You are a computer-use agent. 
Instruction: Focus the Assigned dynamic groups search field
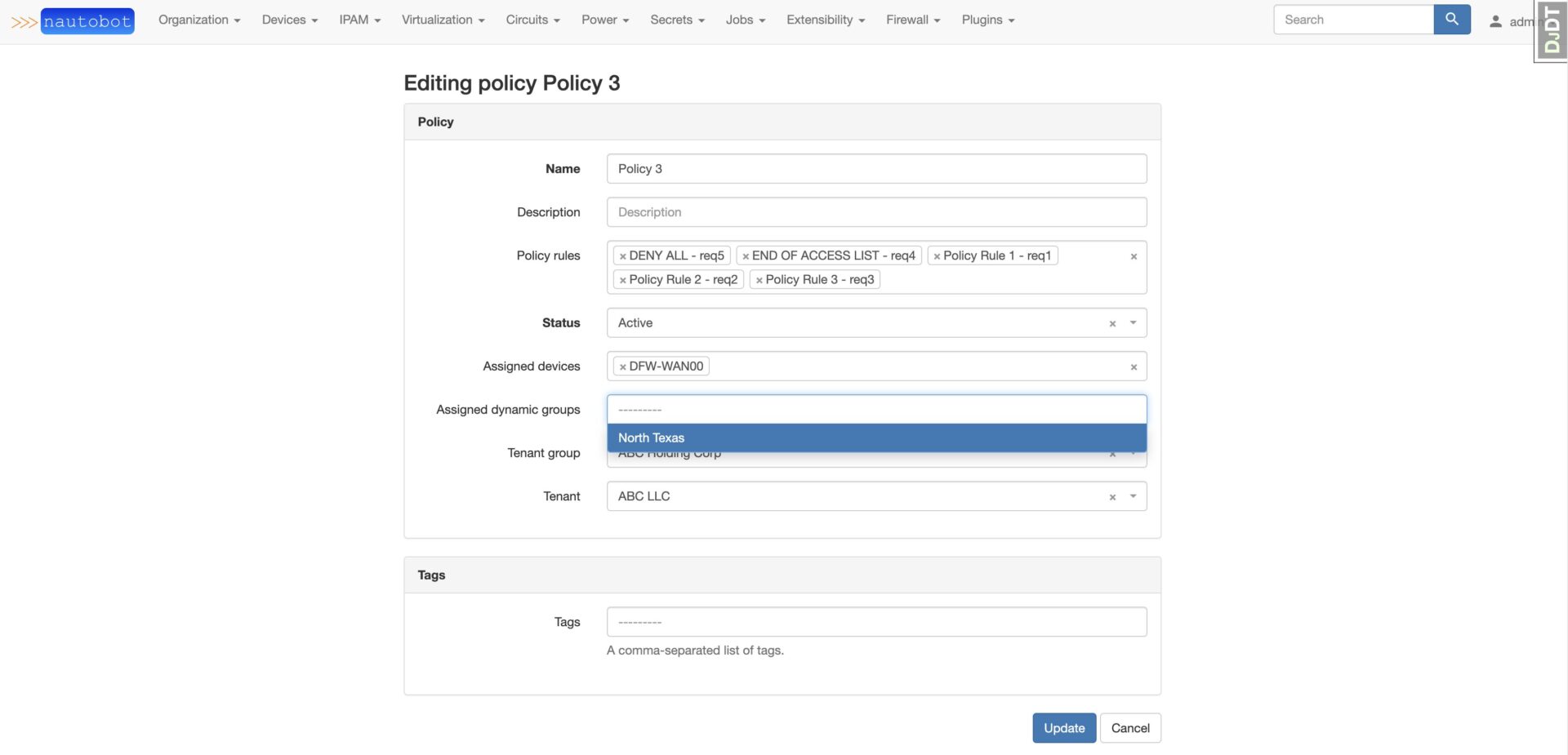point(876,410)
